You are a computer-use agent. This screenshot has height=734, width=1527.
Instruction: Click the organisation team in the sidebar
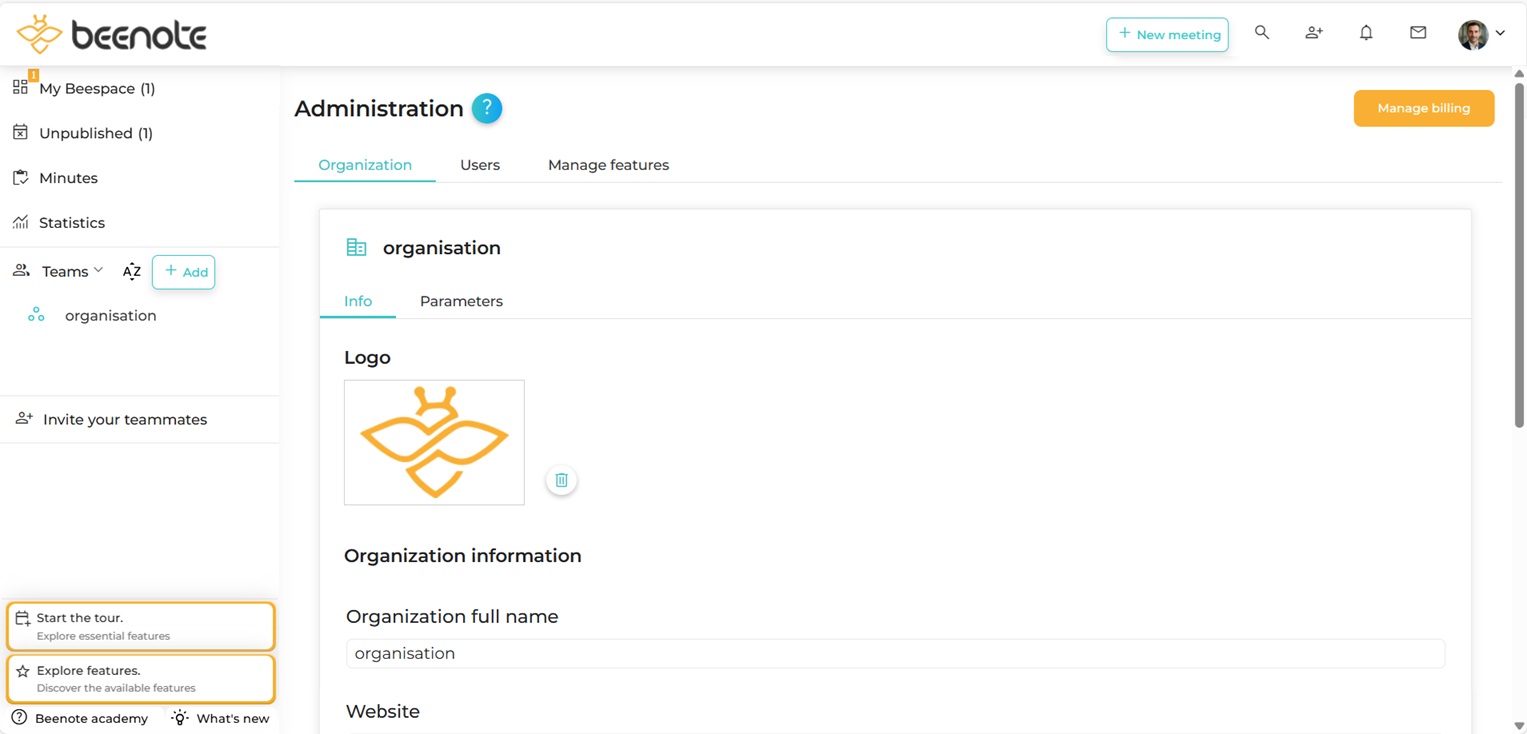point(110,315)
